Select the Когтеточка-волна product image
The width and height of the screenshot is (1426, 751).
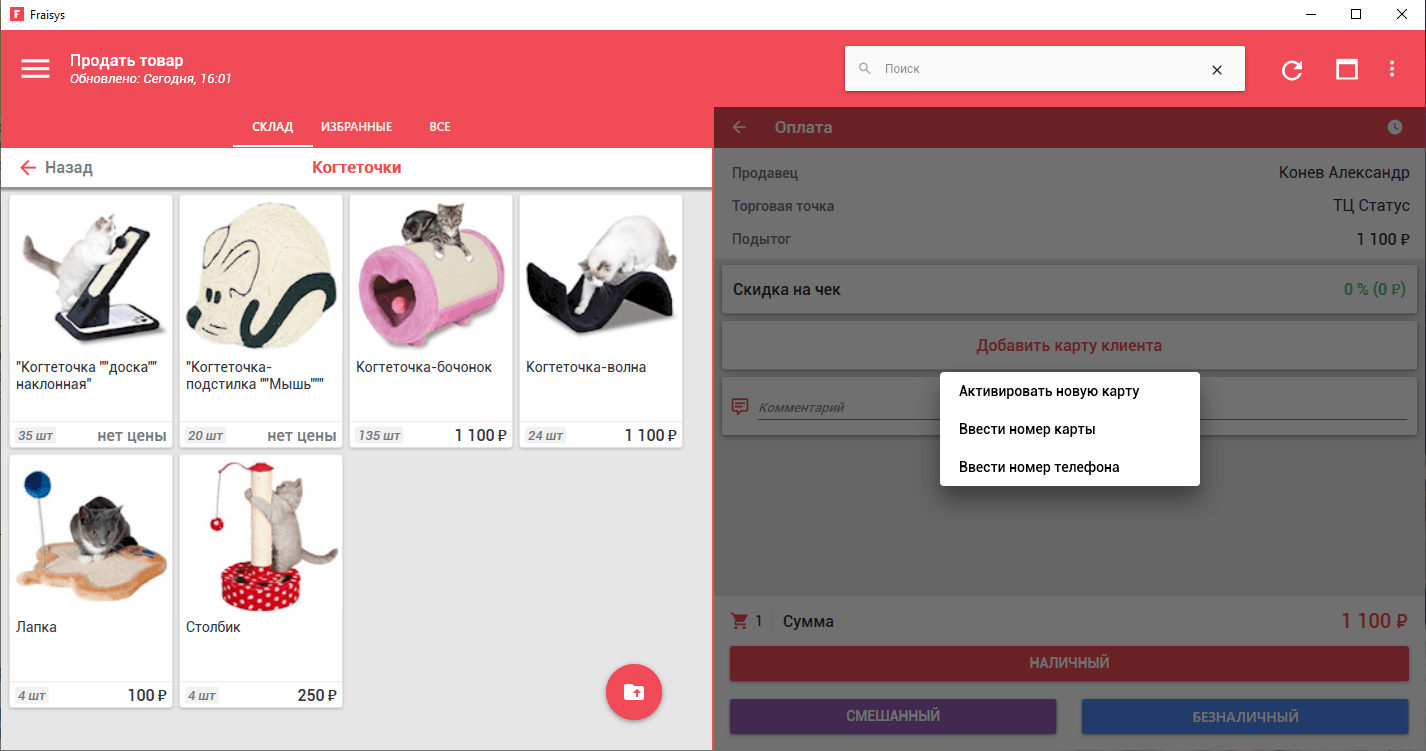601,274
